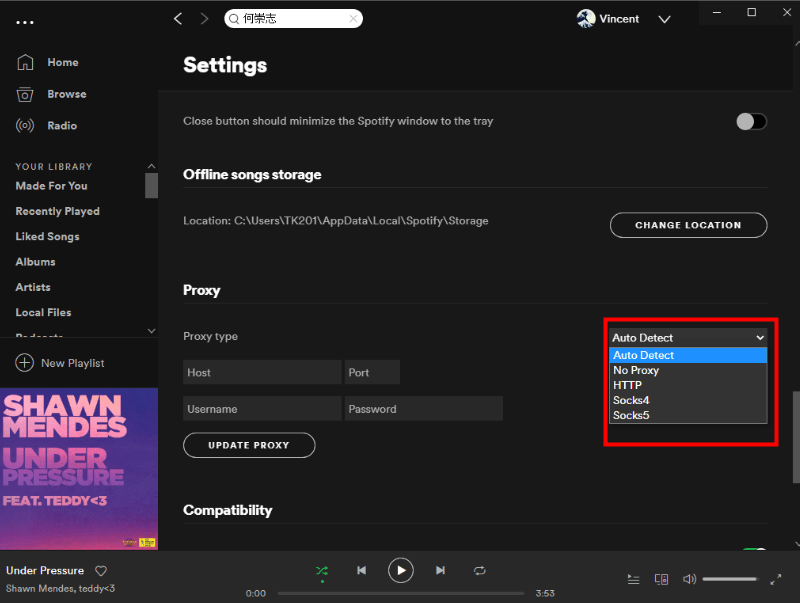This screenshot has width=800, height=603.
Task: Switch to lyrics view icon
Action: (633, 579)
